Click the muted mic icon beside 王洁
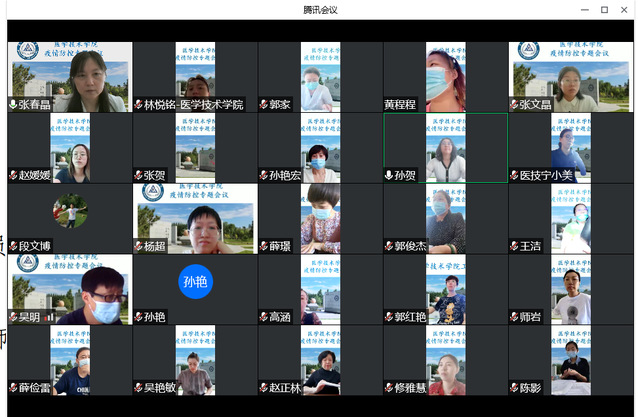Image resolution: width=638 pixels, height=417 pixels. pyautogui.click(x=514, y=246)
